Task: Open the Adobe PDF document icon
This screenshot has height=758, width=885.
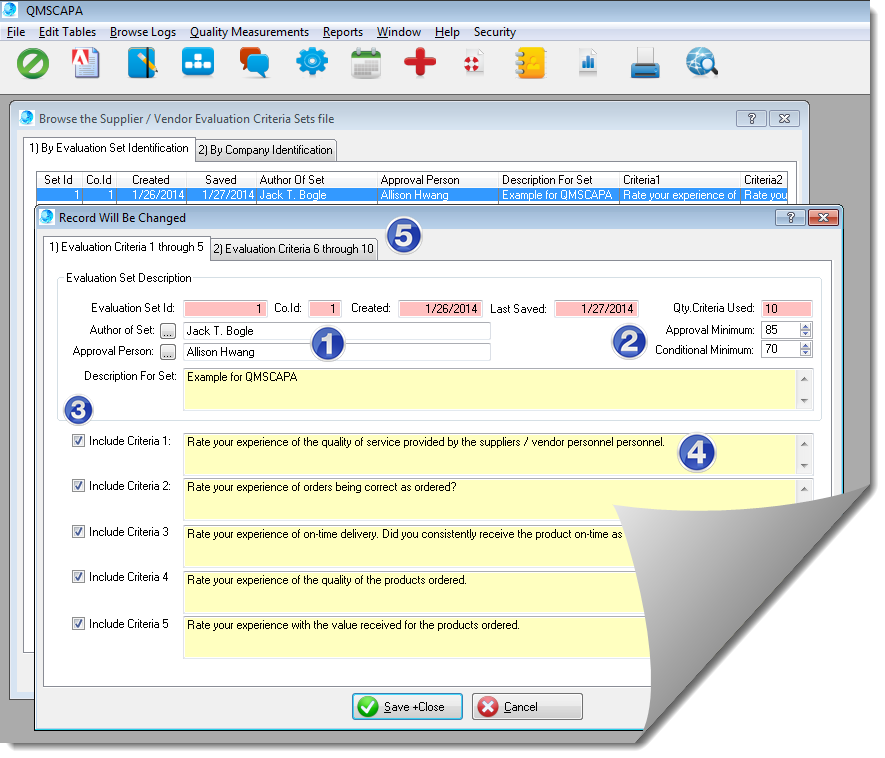Action: coord(87,64)
